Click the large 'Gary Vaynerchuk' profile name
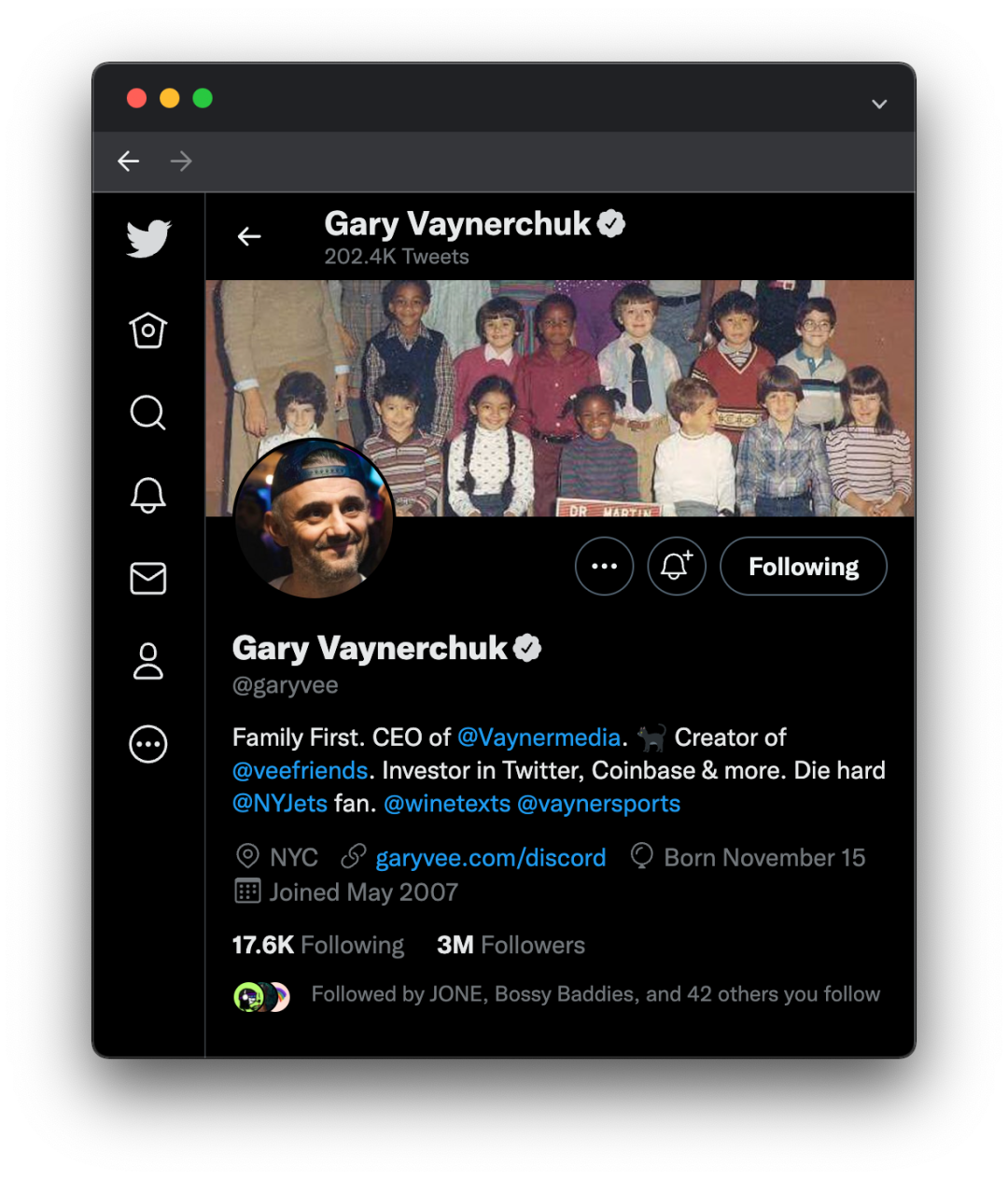Image resolution: width=1008 pixels, height=1180 pixels. point(370,648)
